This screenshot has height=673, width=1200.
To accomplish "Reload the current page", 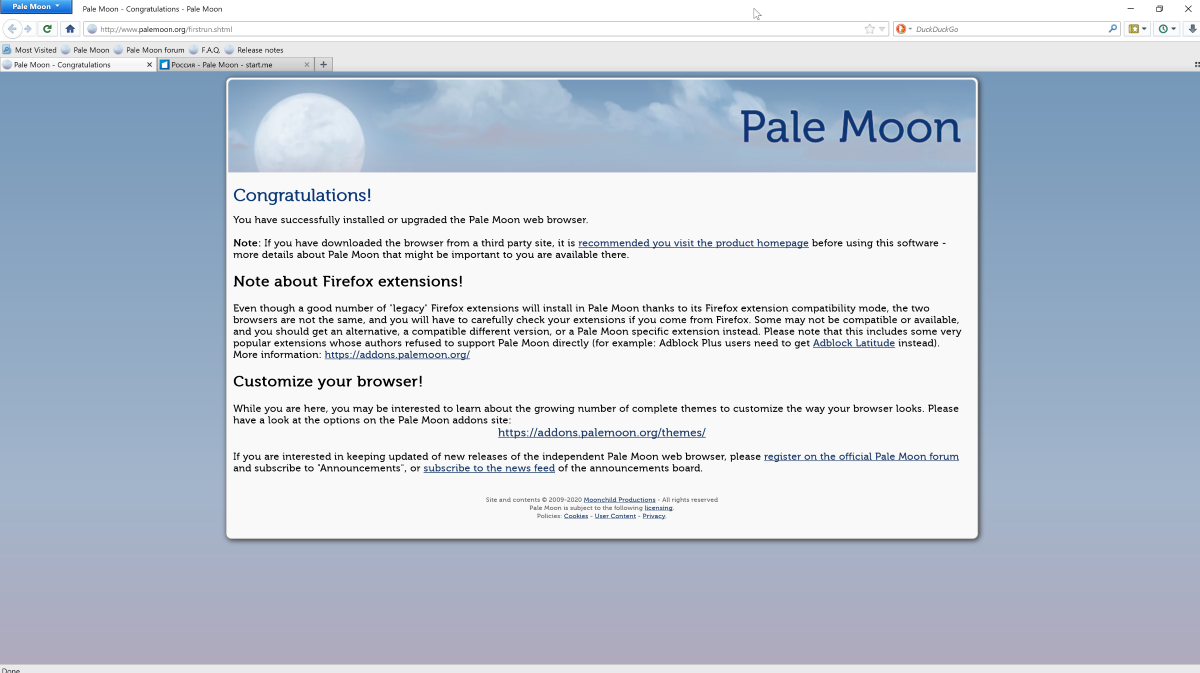I will [x=47, y=28].
